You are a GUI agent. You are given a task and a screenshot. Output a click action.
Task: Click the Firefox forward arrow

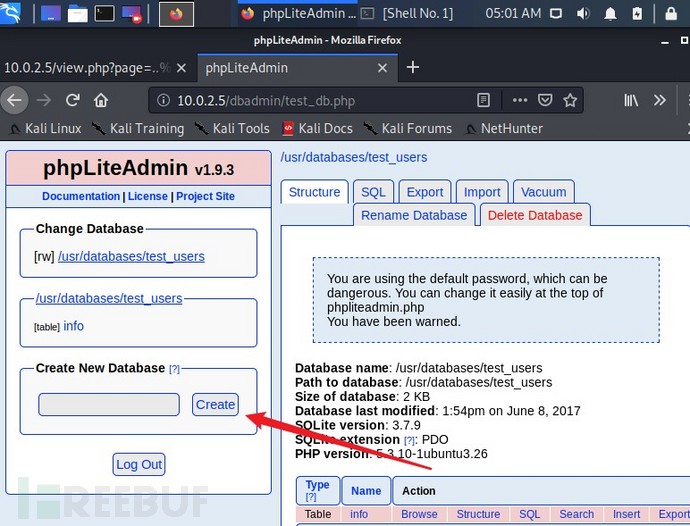(44, 100)
